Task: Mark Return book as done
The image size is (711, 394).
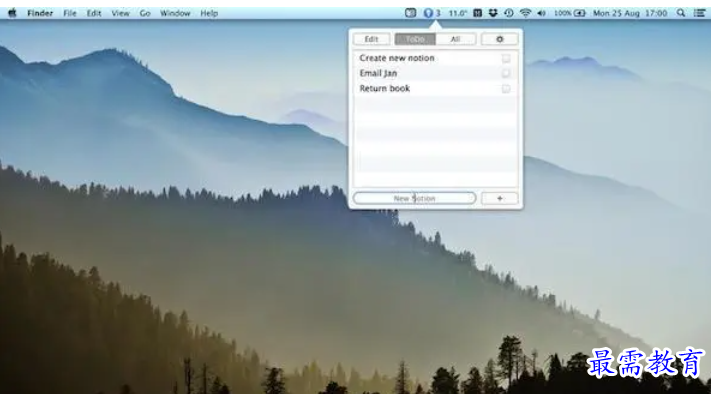Action: 506,89
